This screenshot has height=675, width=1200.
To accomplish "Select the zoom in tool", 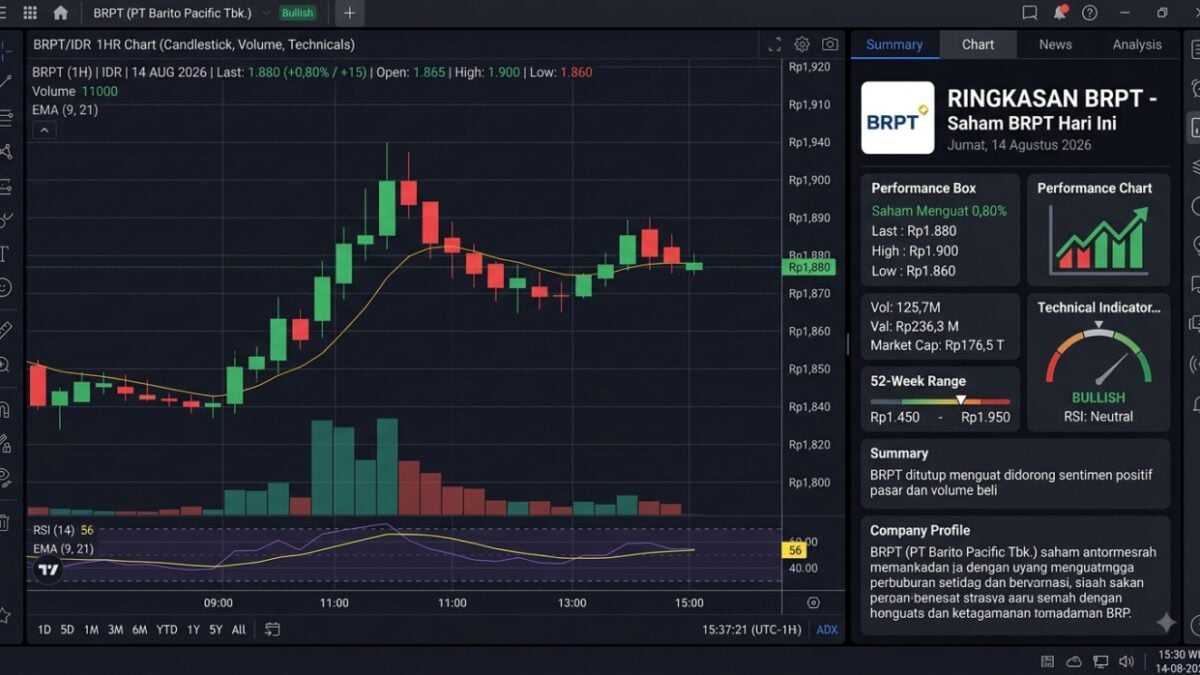I will point(5,365).
